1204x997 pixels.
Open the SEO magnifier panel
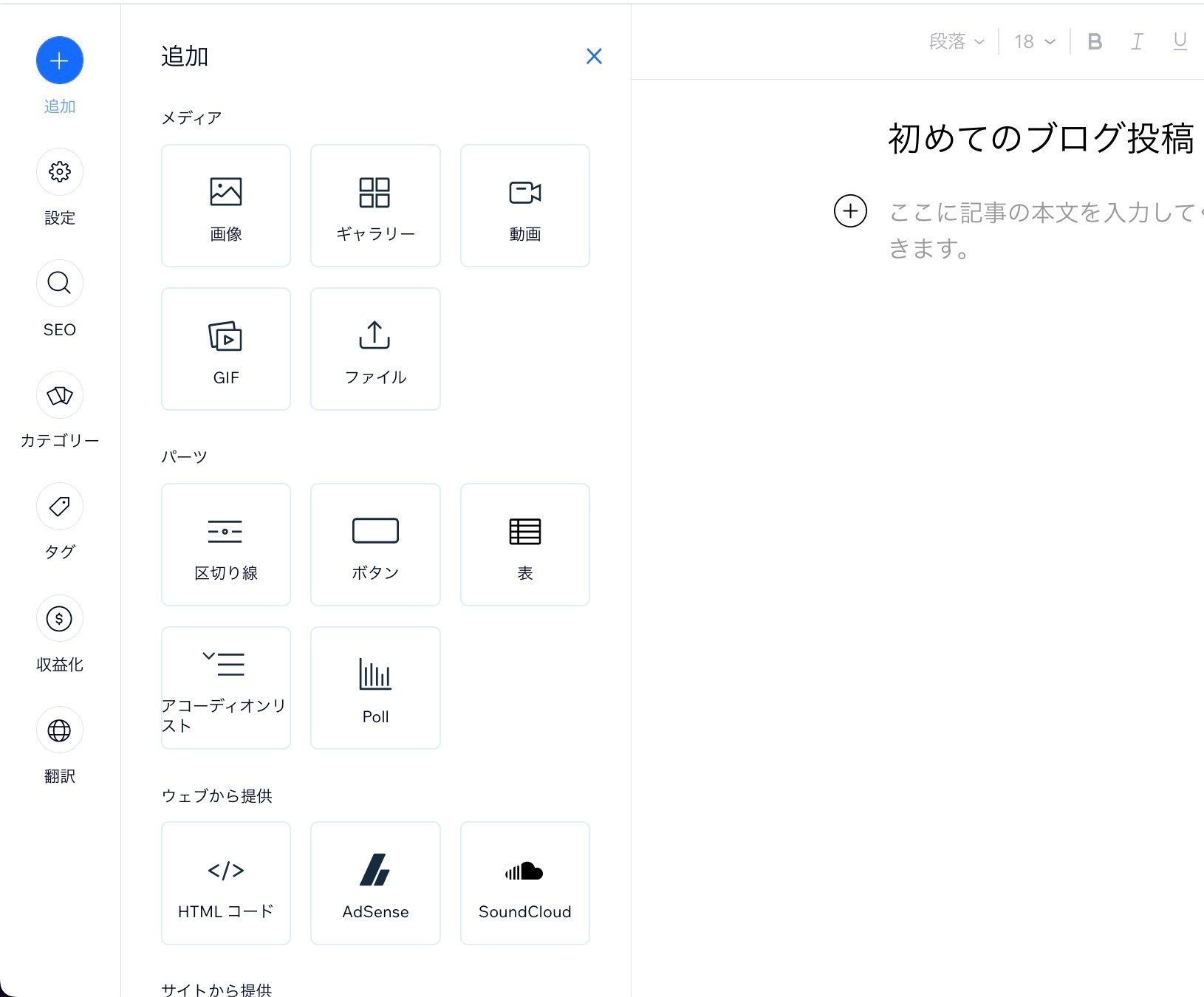click(60, 284)
